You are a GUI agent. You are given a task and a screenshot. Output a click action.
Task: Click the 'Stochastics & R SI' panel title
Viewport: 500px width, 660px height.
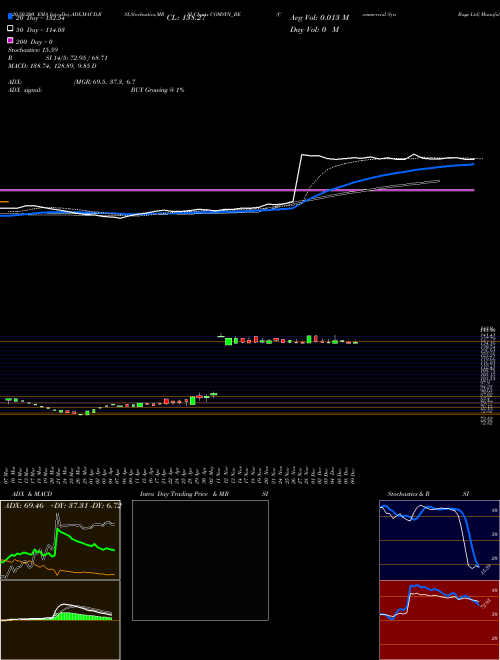428,494
